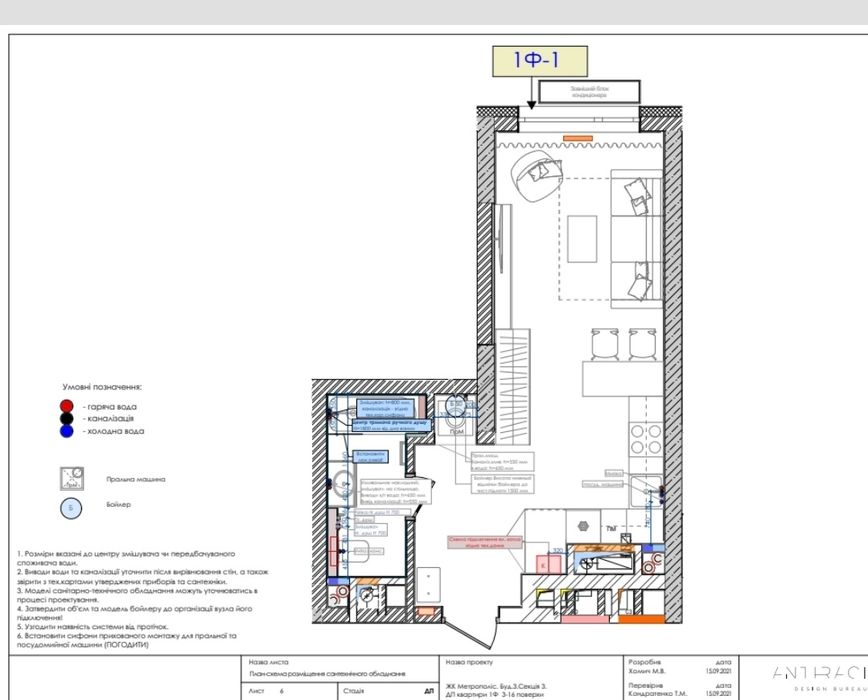Select the "Пральна машина" legend text
This screenshot has width=868, height=700.
pyautogui.click(x=136, y=479)
